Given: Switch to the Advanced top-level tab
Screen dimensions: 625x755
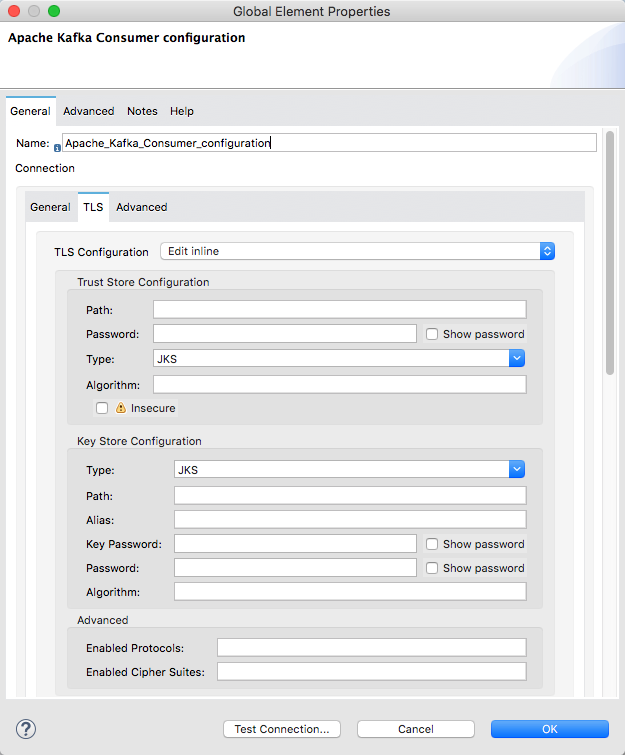Looking at the screenshot, I should [89, 111].
